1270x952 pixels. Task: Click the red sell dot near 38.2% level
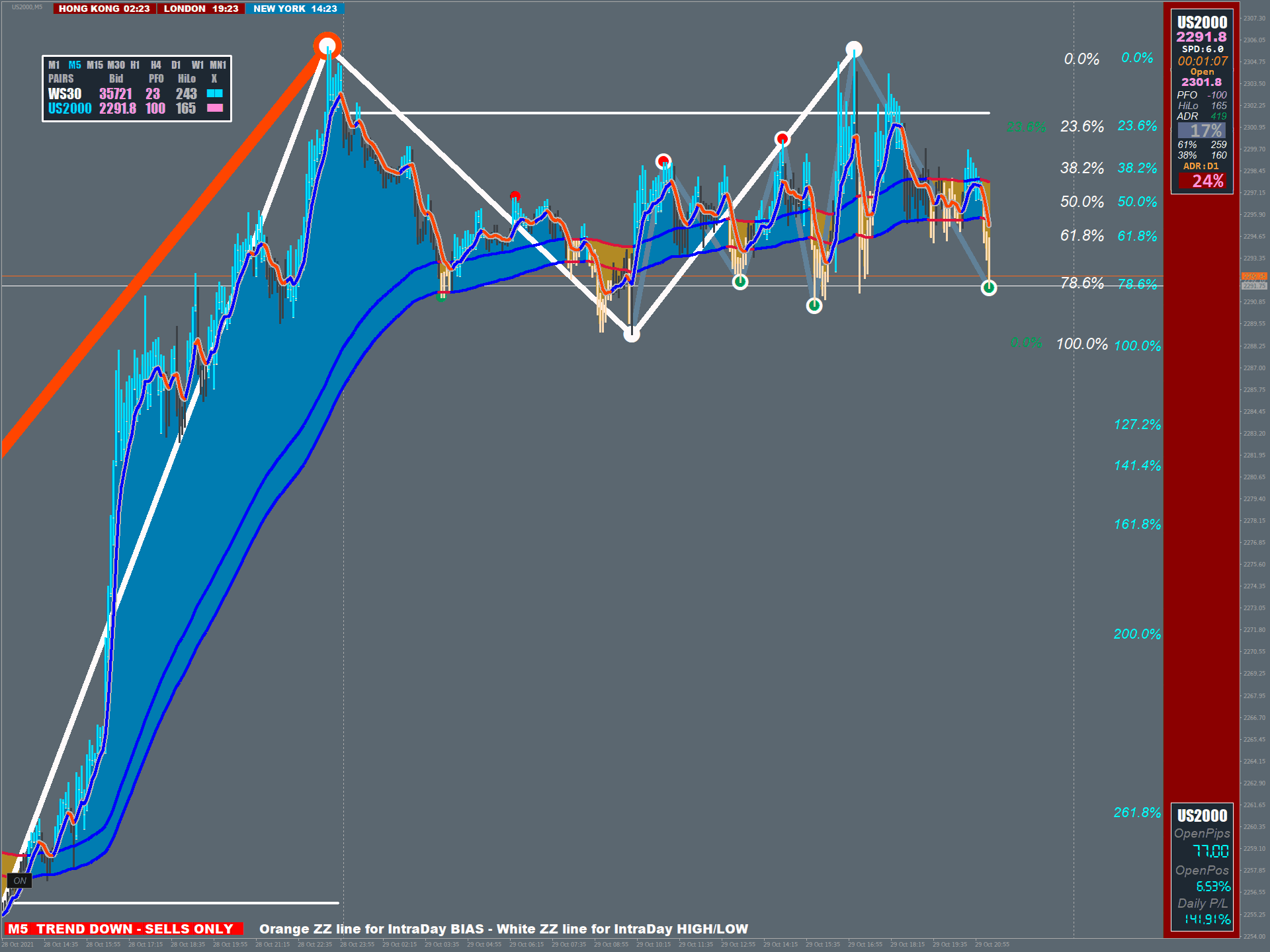(x=663, y=161)
